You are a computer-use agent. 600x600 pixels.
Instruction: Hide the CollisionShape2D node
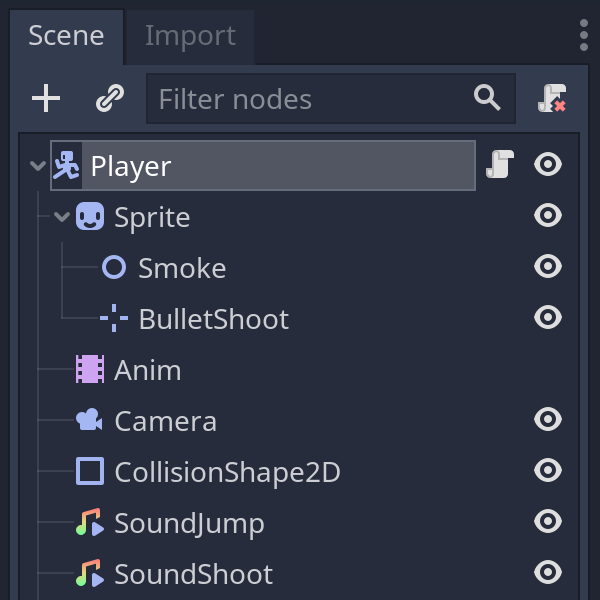coord(548,470)
